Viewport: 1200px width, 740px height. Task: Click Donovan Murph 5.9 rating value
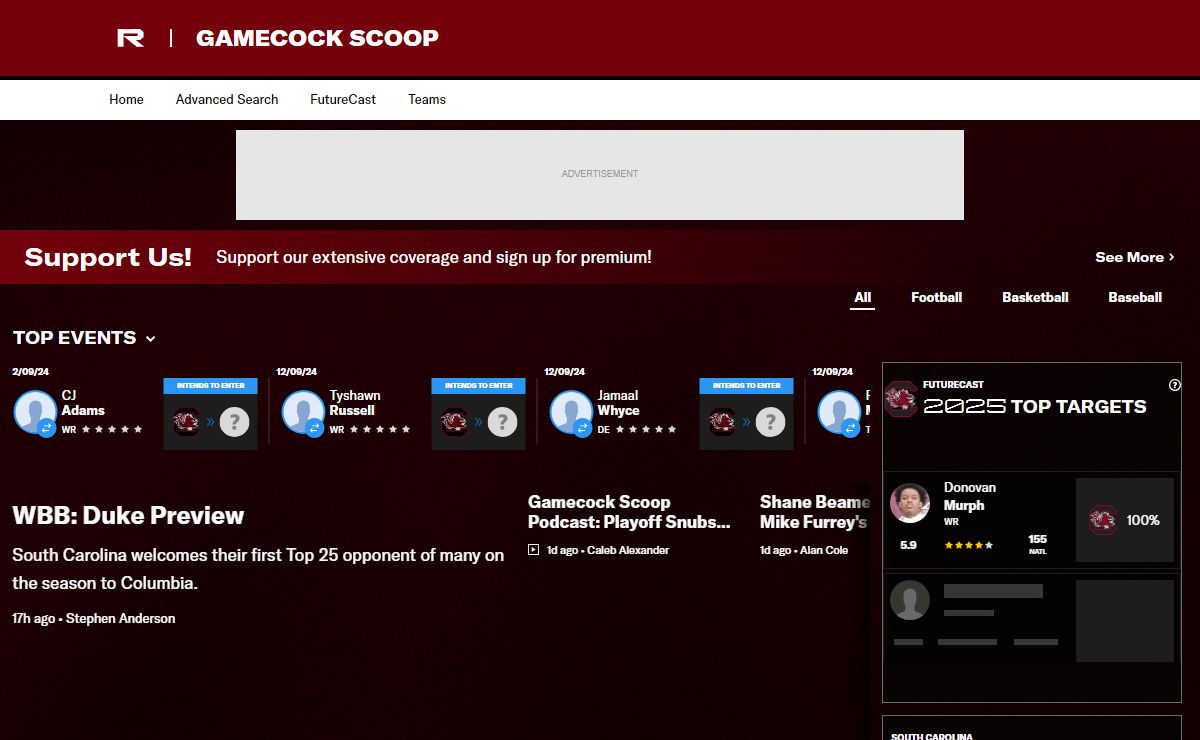pos(908,545)
